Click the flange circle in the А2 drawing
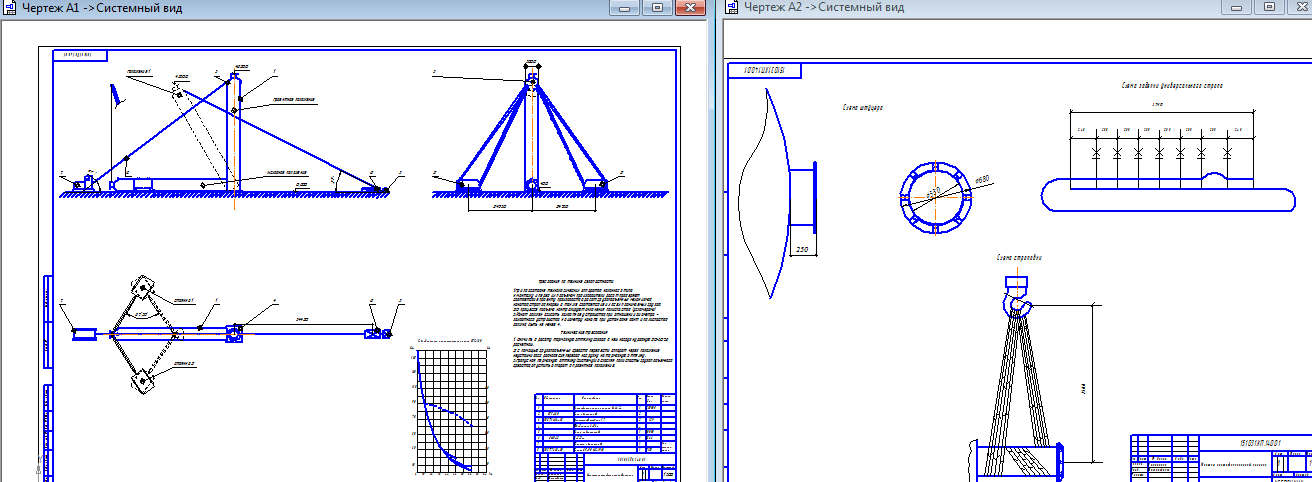1312x482 pixels. (x=935, y=197)
